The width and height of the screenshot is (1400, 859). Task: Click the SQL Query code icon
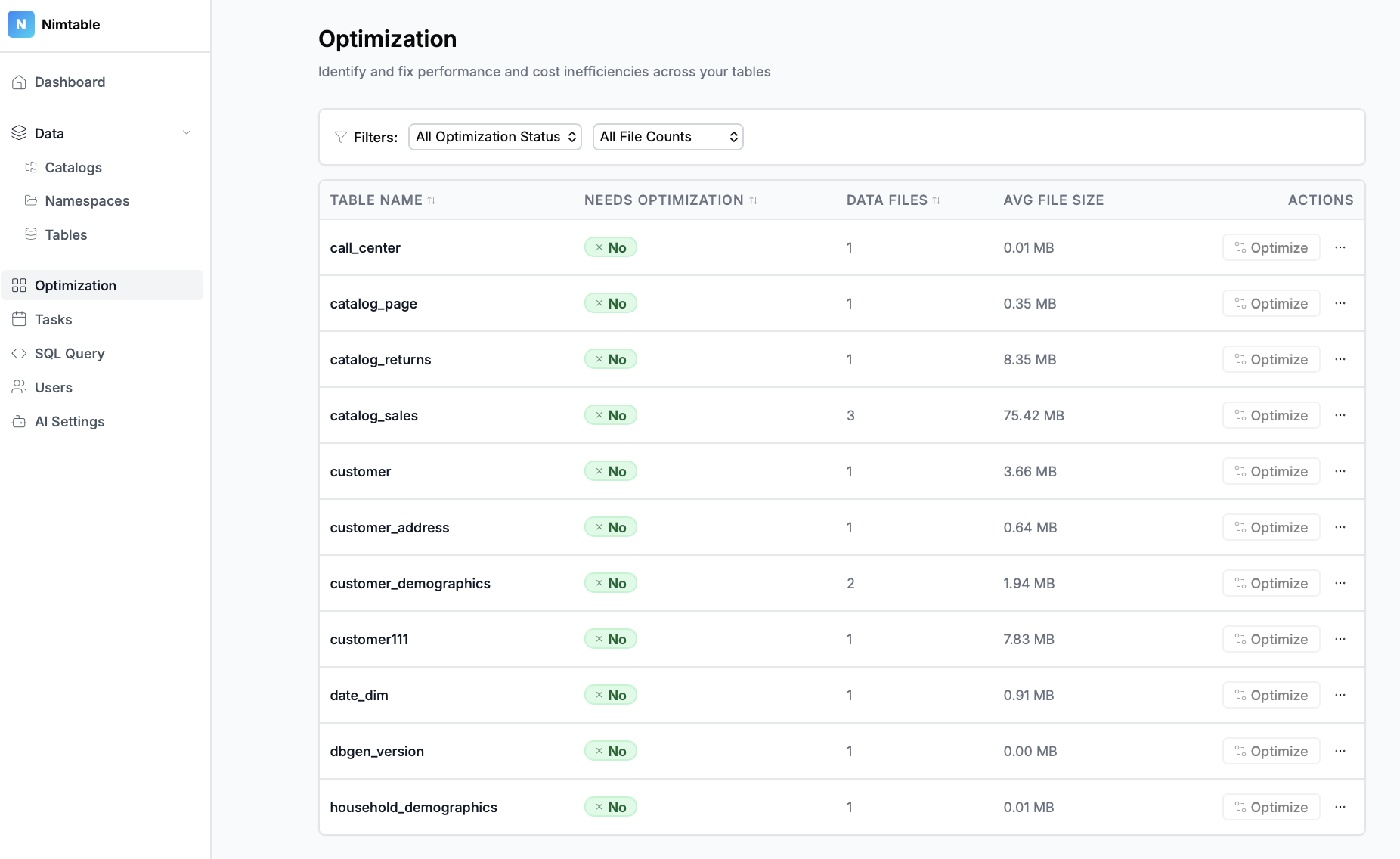tap(20, 353)
